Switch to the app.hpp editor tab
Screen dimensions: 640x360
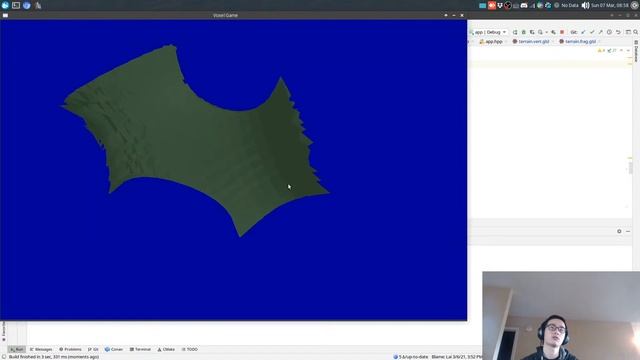[491, 41]
